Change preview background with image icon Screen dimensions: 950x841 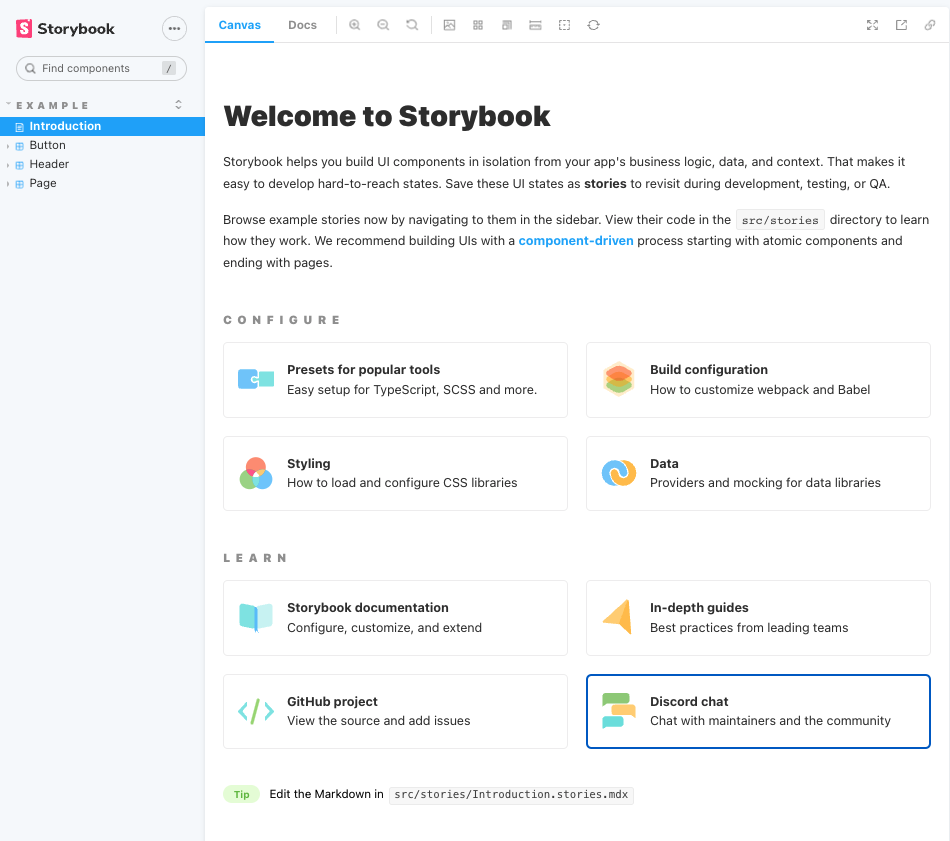(x=449, y=25)
